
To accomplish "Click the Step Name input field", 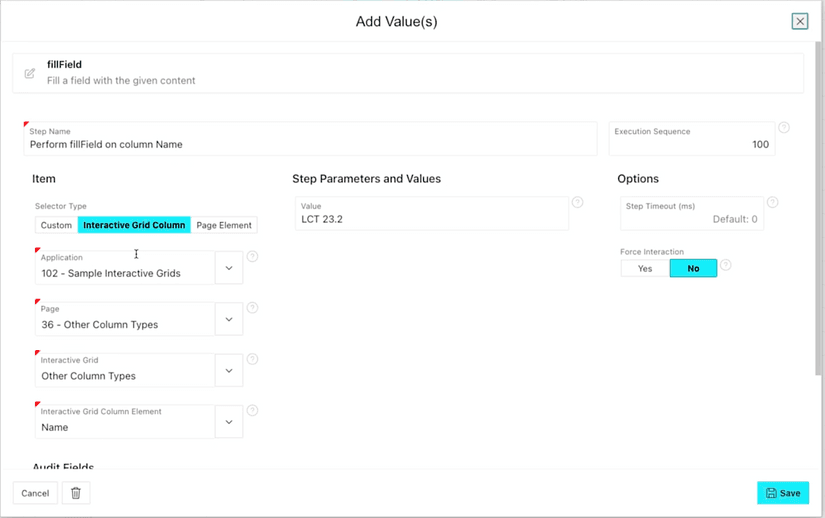I will (310, 139).
